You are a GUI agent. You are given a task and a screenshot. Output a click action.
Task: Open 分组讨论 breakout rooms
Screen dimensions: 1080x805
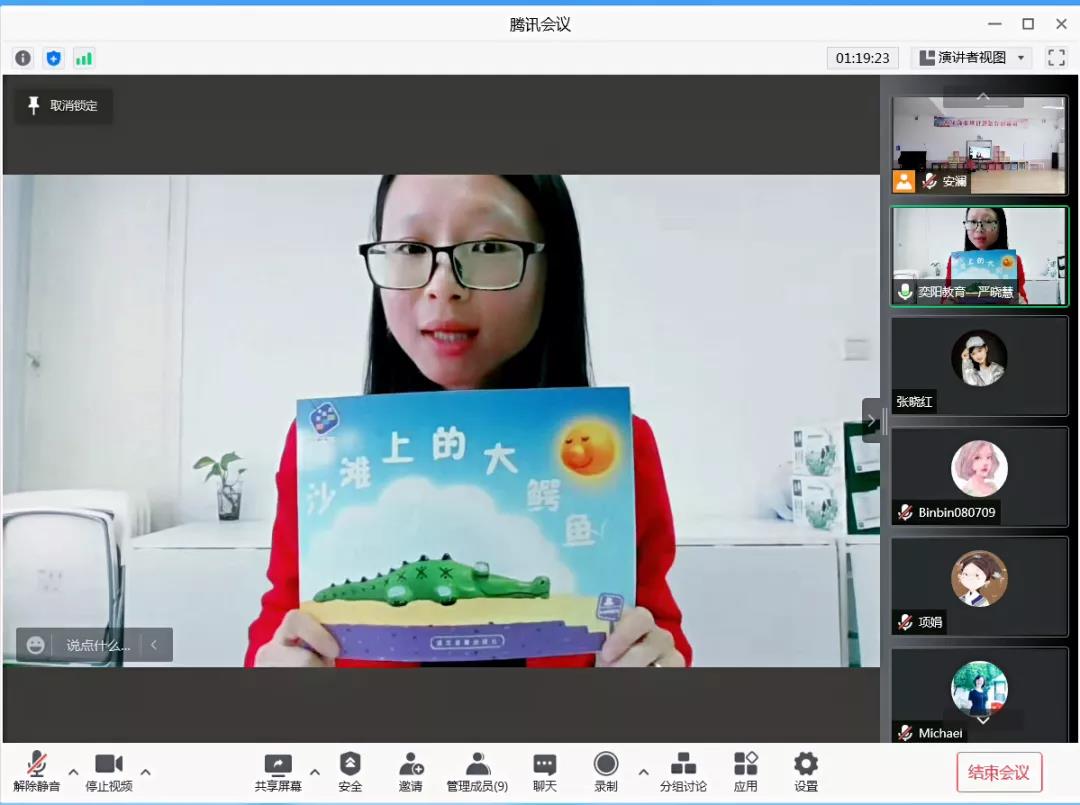pos(683,771)
